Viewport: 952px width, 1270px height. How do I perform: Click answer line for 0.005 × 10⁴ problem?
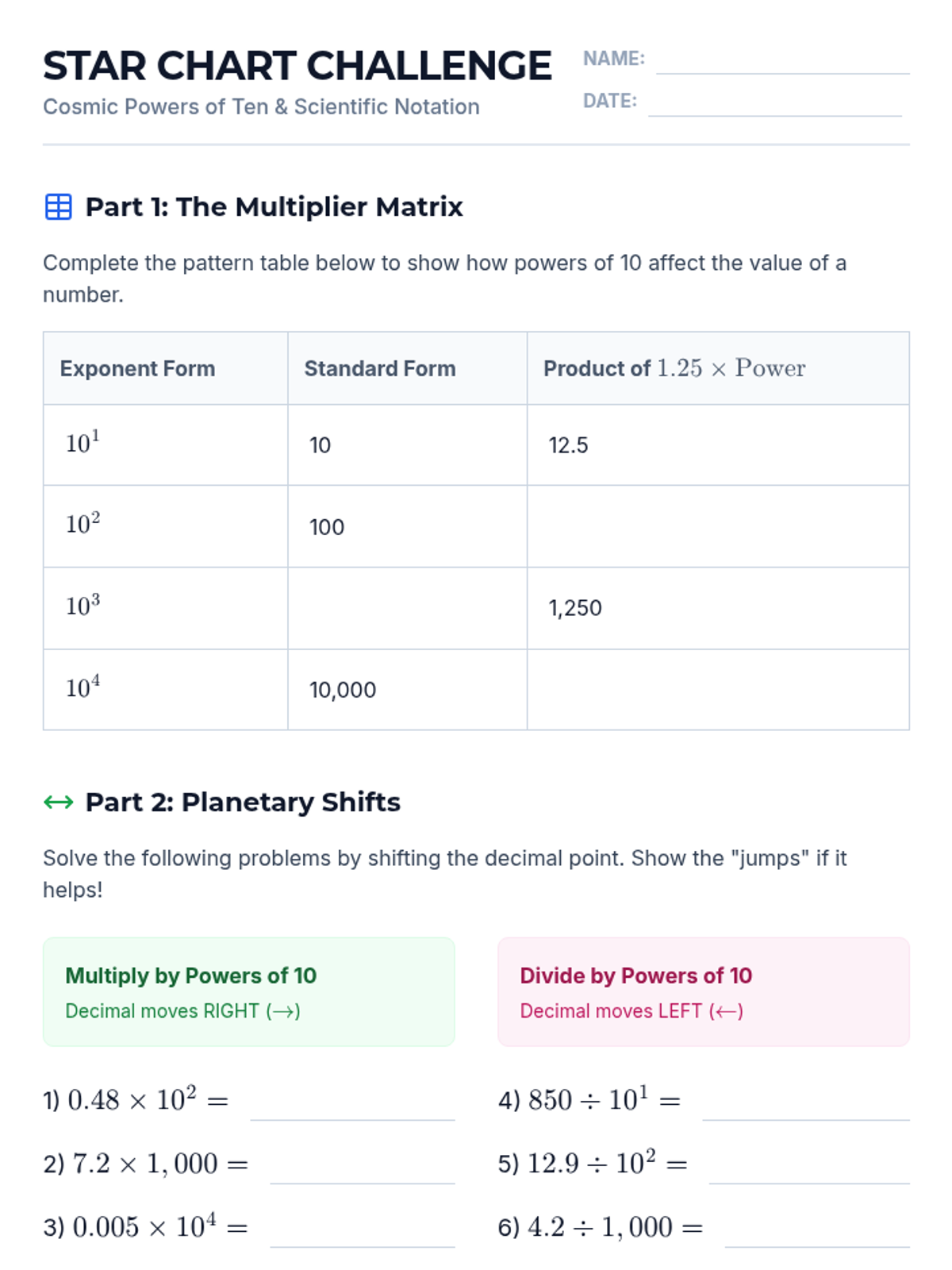(x=362, y=1233)
